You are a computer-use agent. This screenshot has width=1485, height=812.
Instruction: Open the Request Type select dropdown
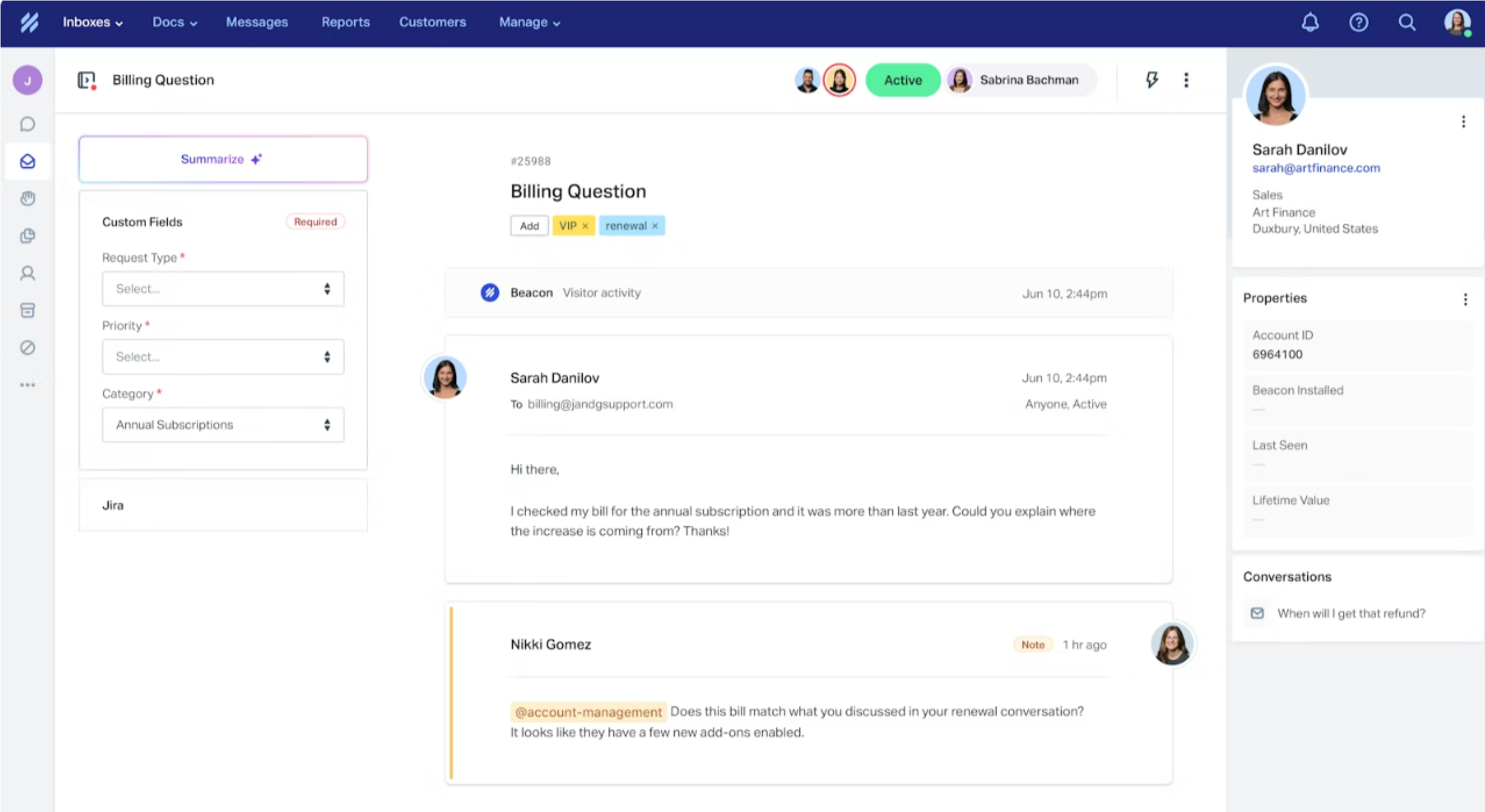click(222, 288)
